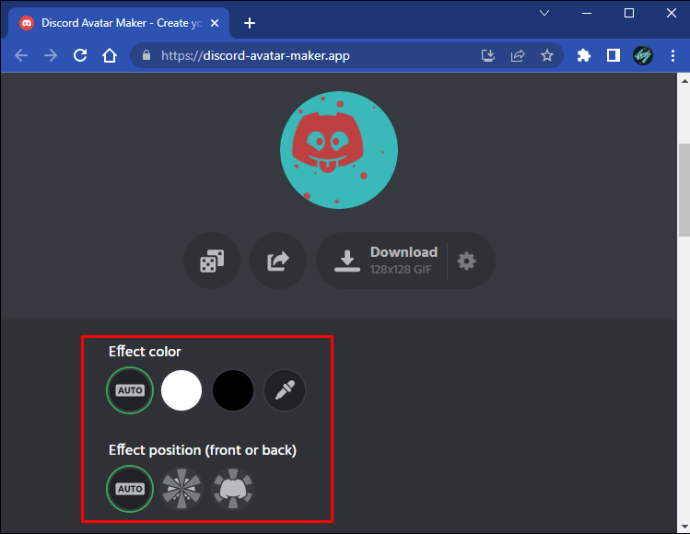Go back to previous page
Image resolution: width=690 pixels, height=534 pixels.
(x=21, y=55)
